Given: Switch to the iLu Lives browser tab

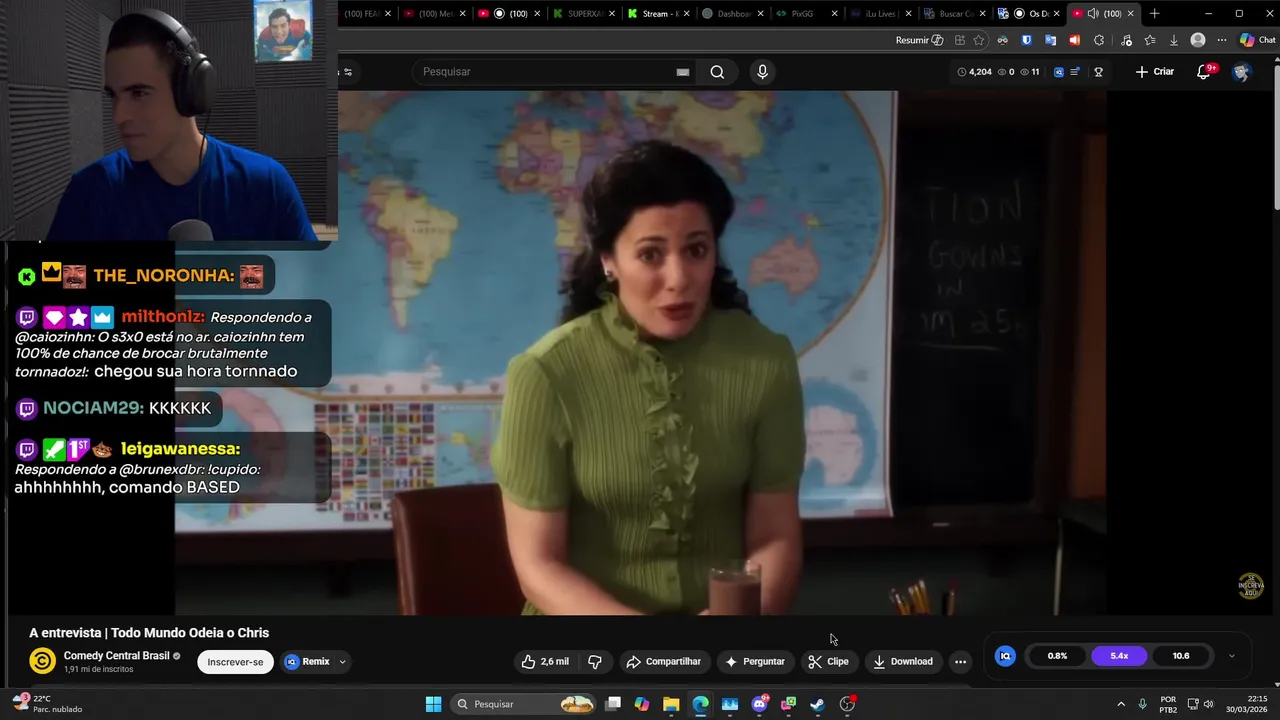Looking at the screenshot, I should coord(880,13).
